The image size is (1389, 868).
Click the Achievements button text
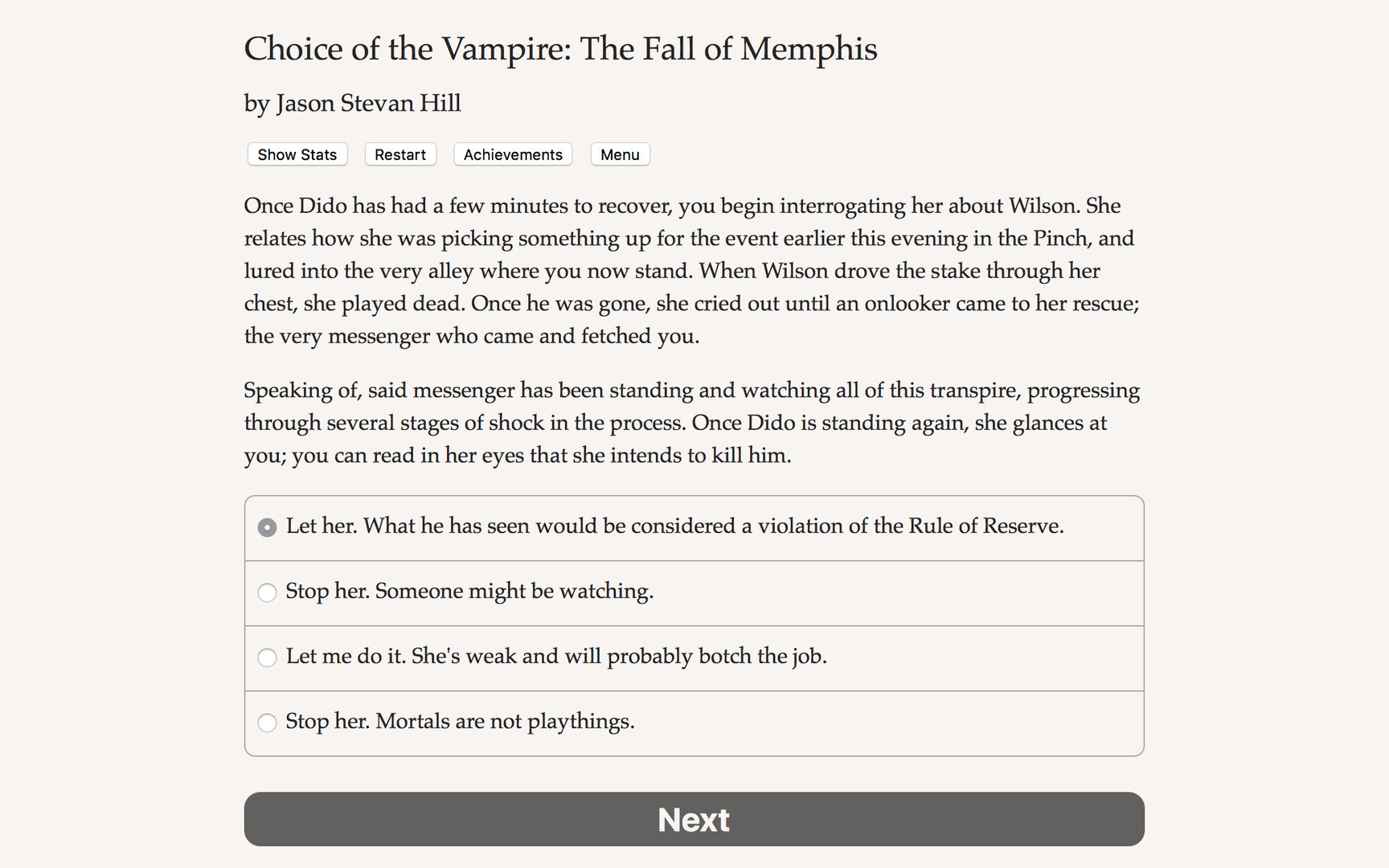tap(512, 154)
